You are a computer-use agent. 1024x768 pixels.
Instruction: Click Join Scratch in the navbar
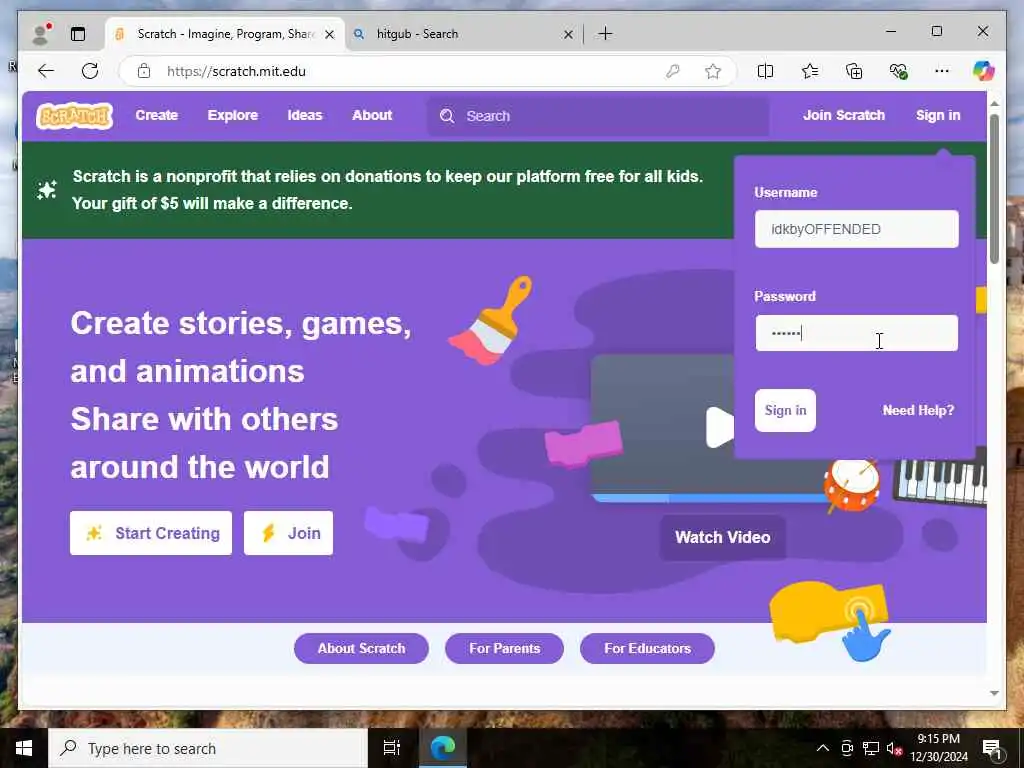coord(844,116)
